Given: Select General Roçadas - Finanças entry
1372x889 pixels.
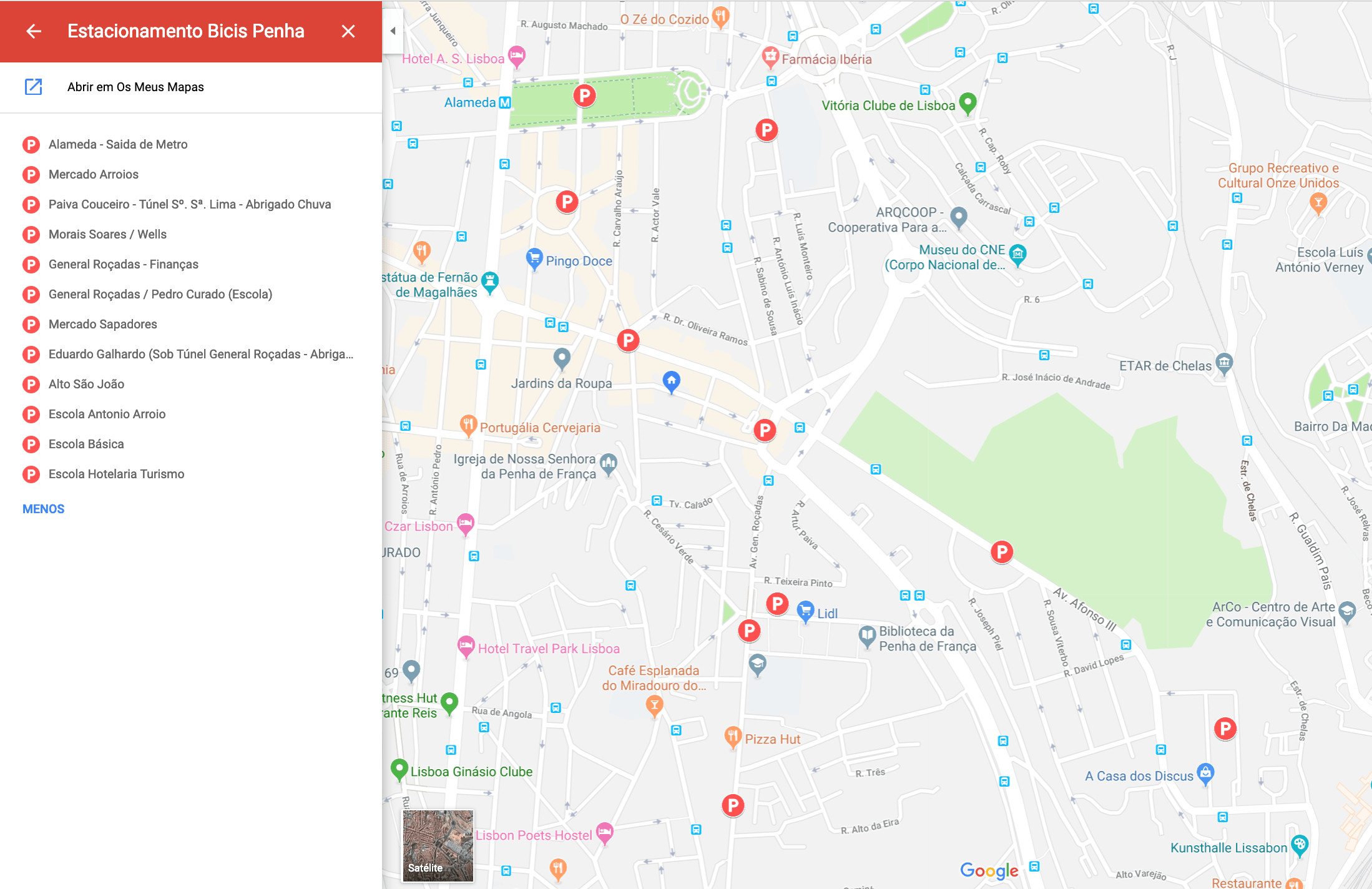Looking at the screenshot, I should tap(191, 265).
